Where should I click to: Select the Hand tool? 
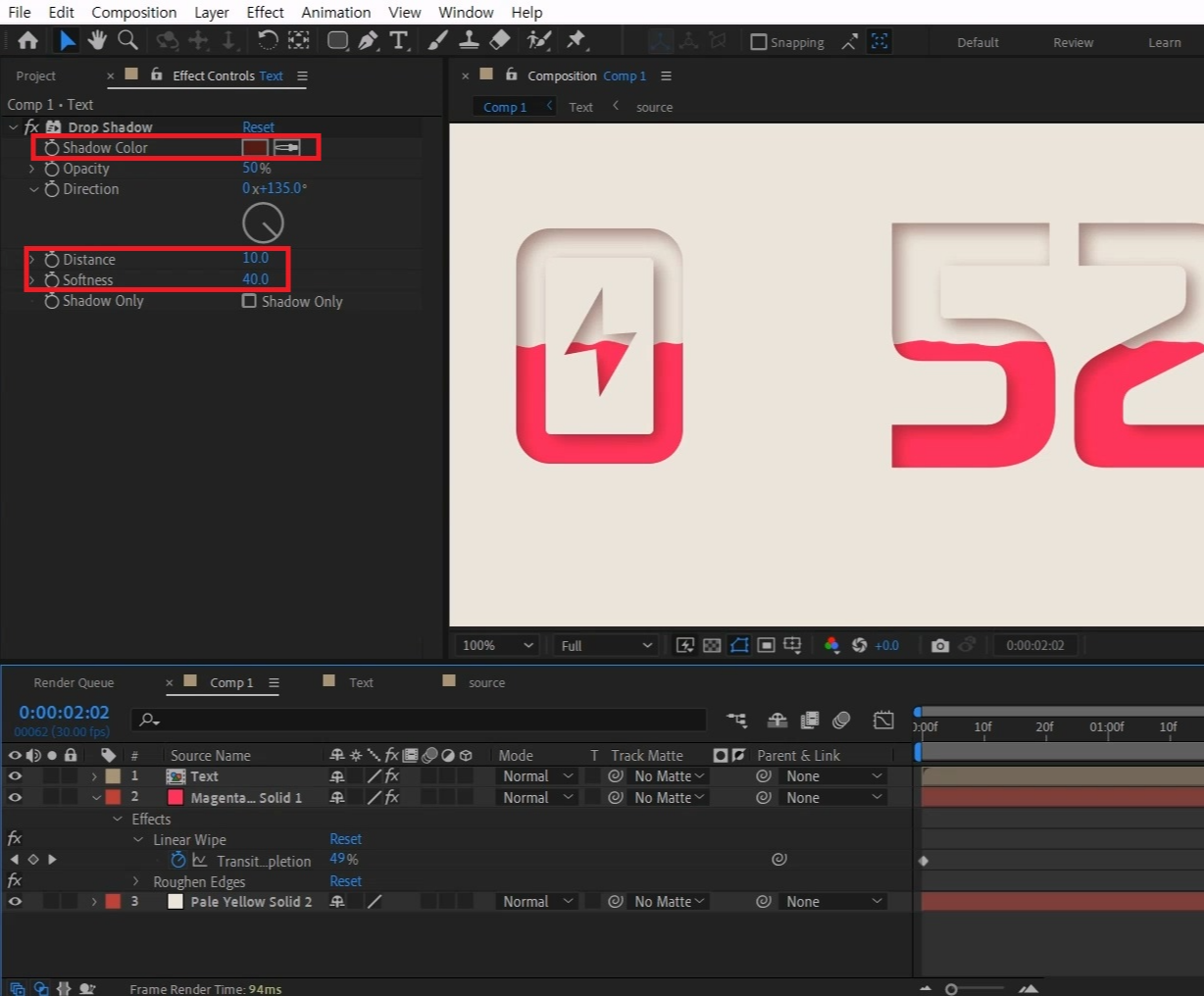[97, 40]
